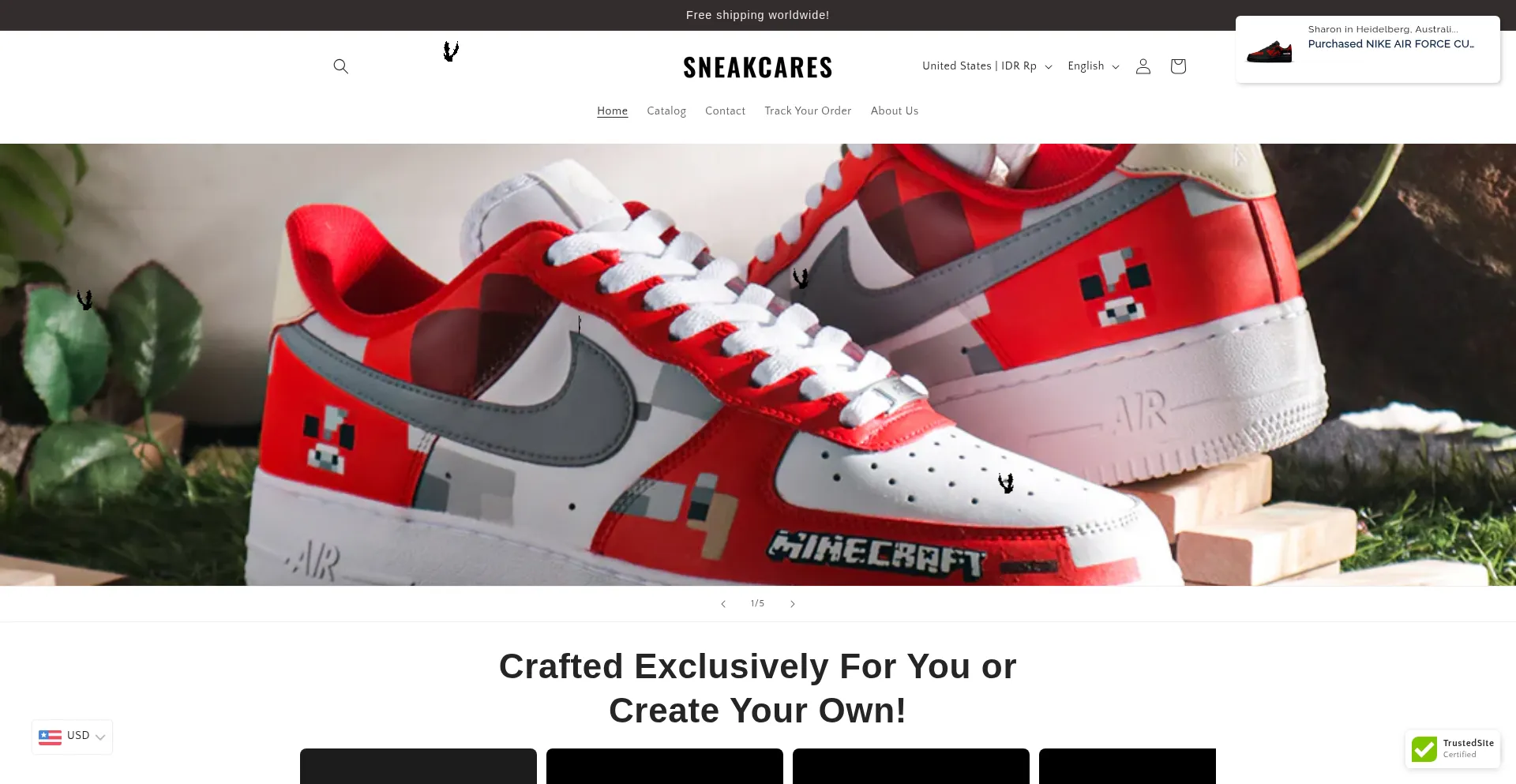Click the TrustedSite Certified badge

click(x=1453, y=748)
